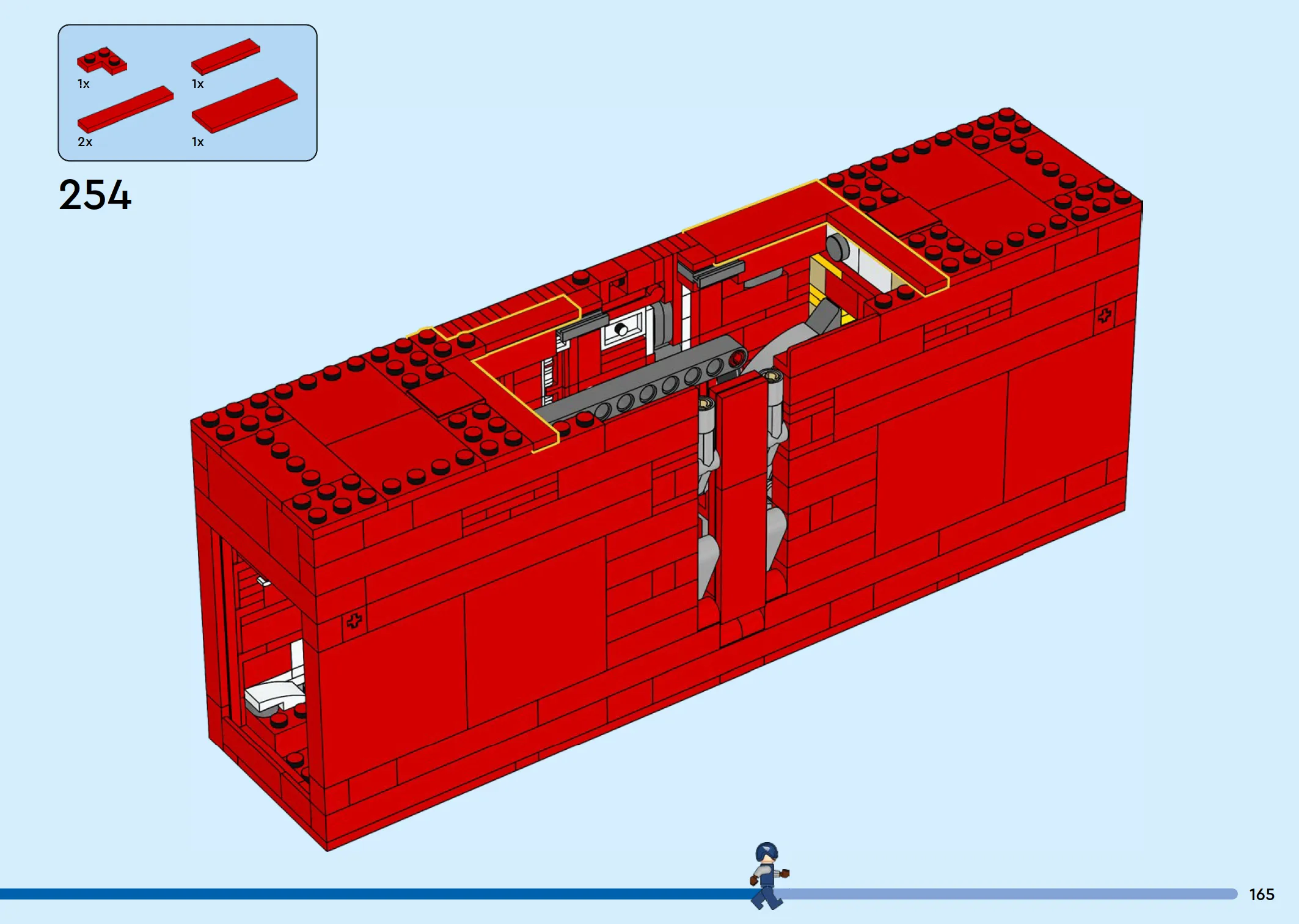Screen dimensions: 1299x924
Task: Click the step number 254
Action: pyautogui.click(x=95, y=195)
